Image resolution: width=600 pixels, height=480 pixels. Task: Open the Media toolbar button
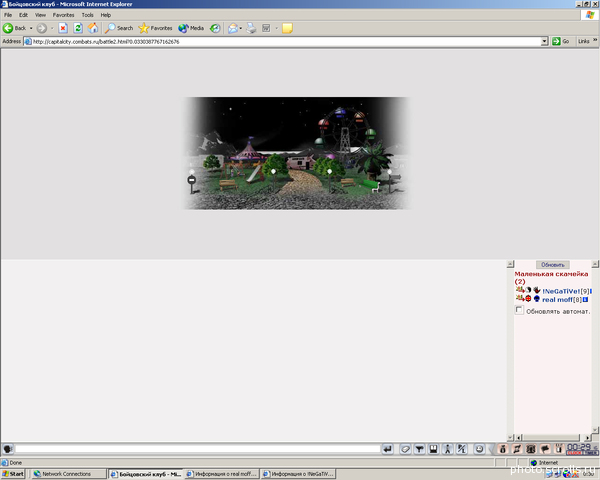[191, 28]
